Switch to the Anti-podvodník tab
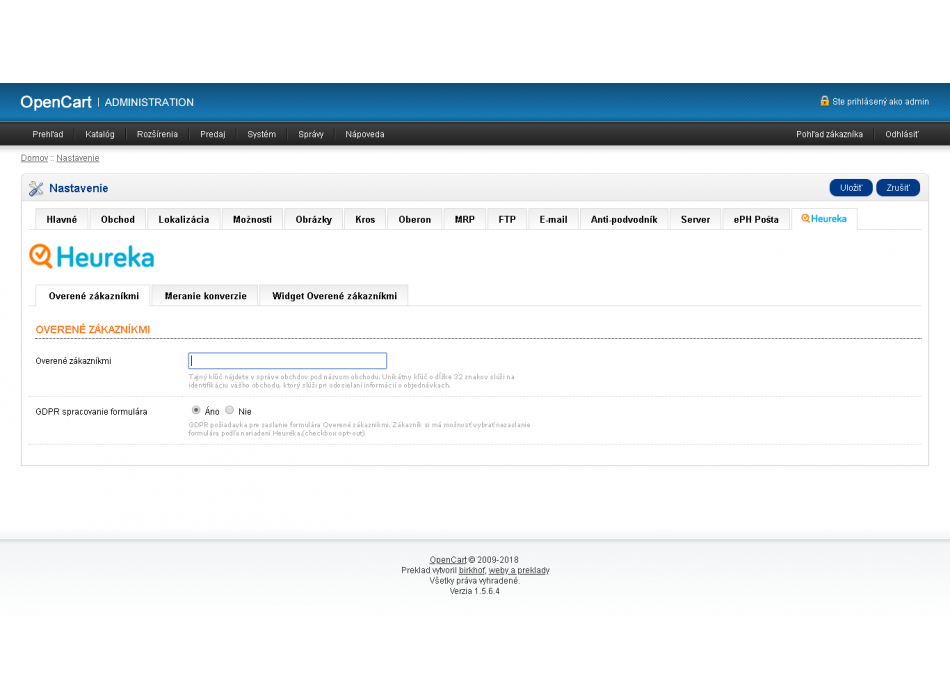This screenshot has width=950, height=700. [624, 219]
